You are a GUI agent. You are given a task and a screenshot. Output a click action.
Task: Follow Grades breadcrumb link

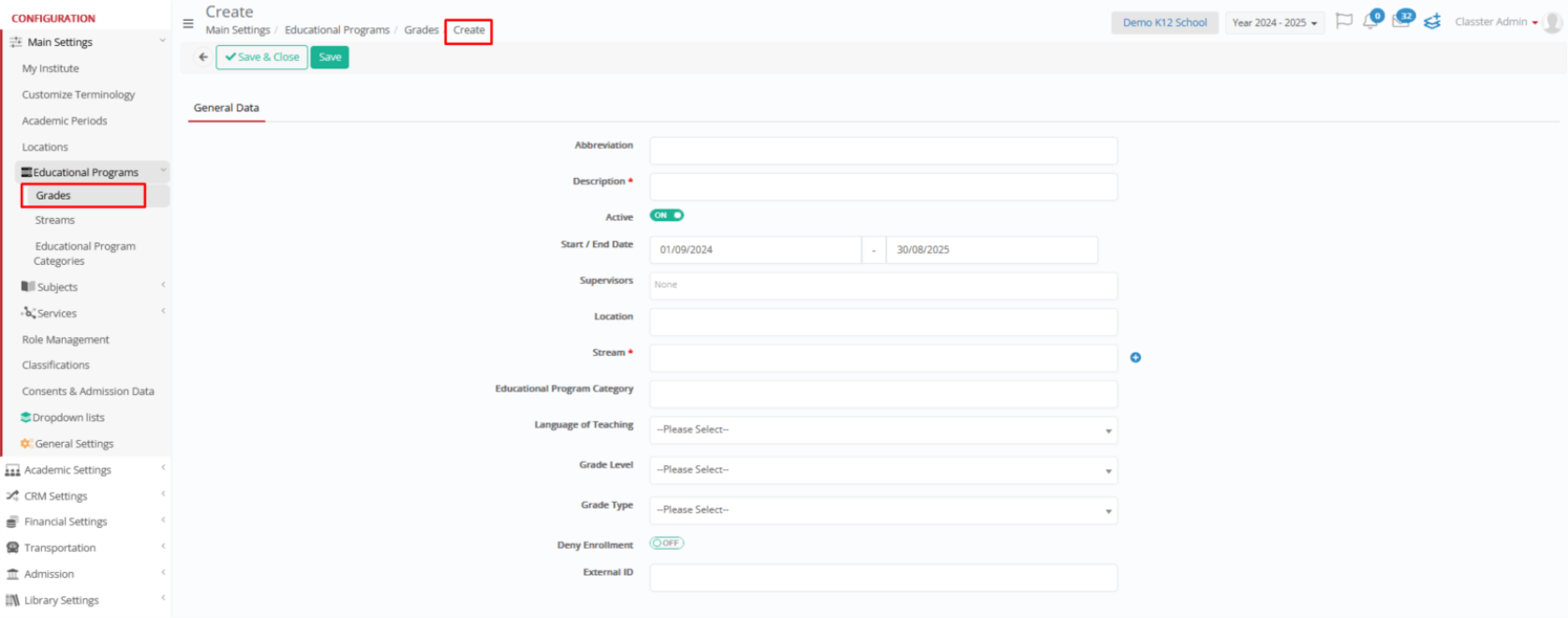tap(422, 30)
